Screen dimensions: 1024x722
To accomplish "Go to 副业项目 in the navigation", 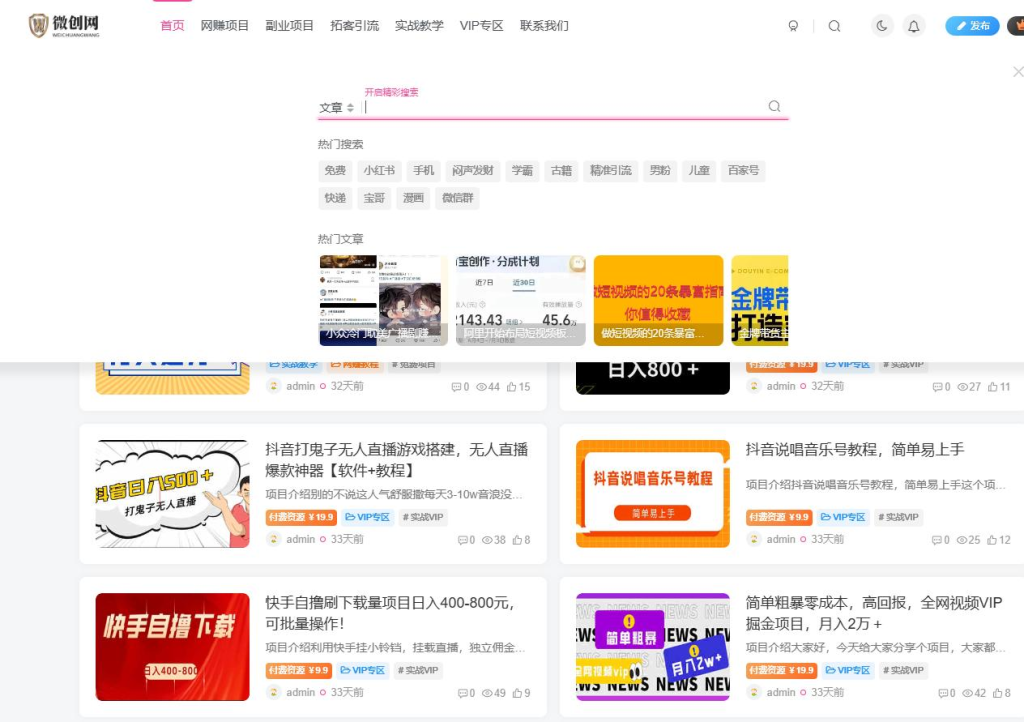I will tap(289, 25).
